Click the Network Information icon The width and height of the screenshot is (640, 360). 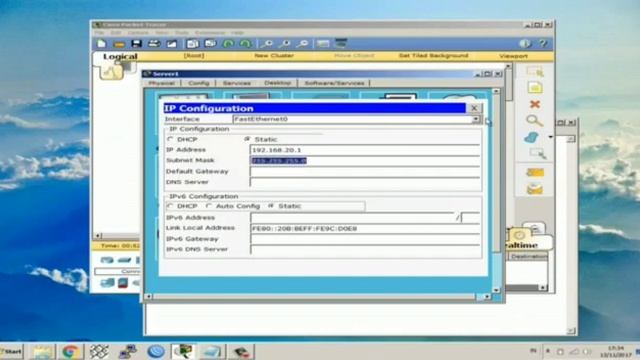click(525, 44)
